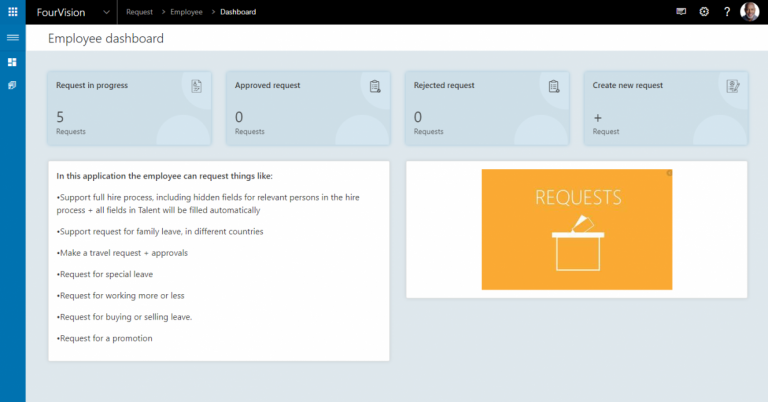Click the plus sign to add request
The image size is (768, 402).
(598, 118)
